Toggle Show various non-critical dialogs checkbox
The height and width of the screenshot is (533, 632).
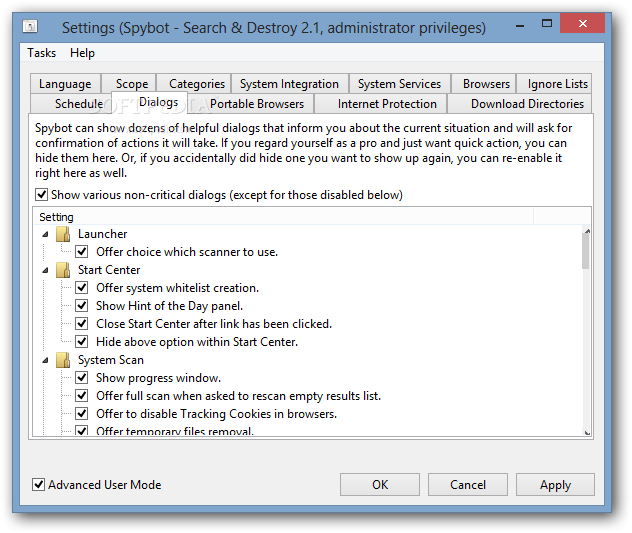click(42, 195)
